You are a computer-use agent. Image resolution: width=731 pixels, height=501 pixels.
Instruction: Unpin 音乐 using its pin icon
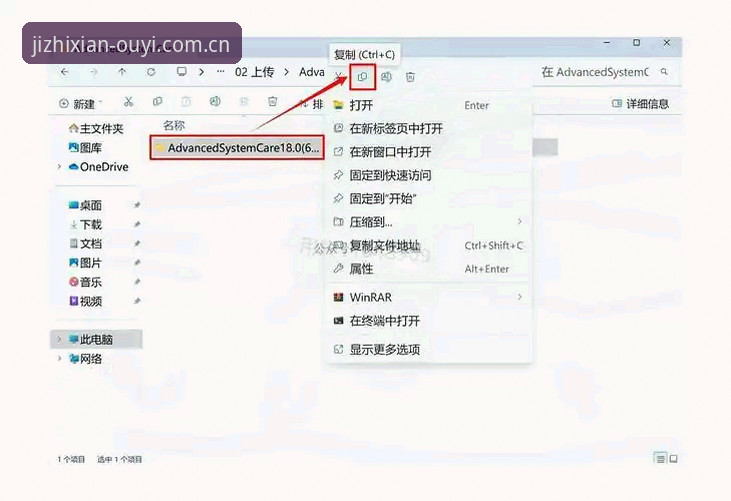coord(137,282)
